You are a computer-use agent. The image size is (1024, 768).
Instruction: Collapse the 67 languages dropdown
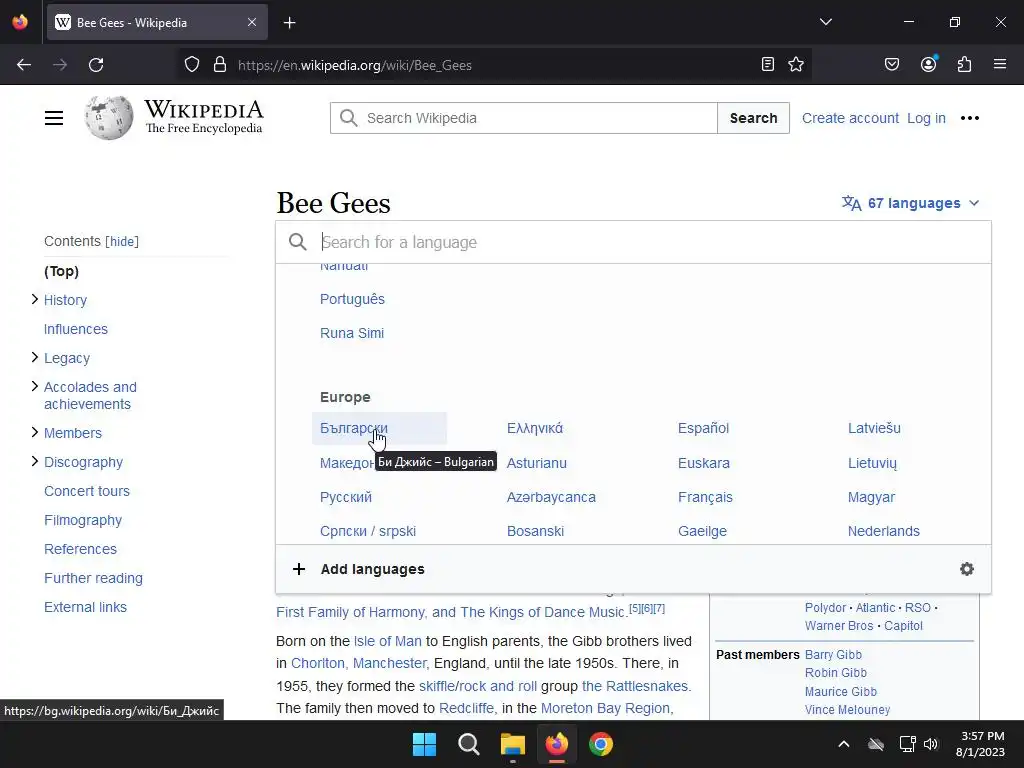[x=911, y=203]
